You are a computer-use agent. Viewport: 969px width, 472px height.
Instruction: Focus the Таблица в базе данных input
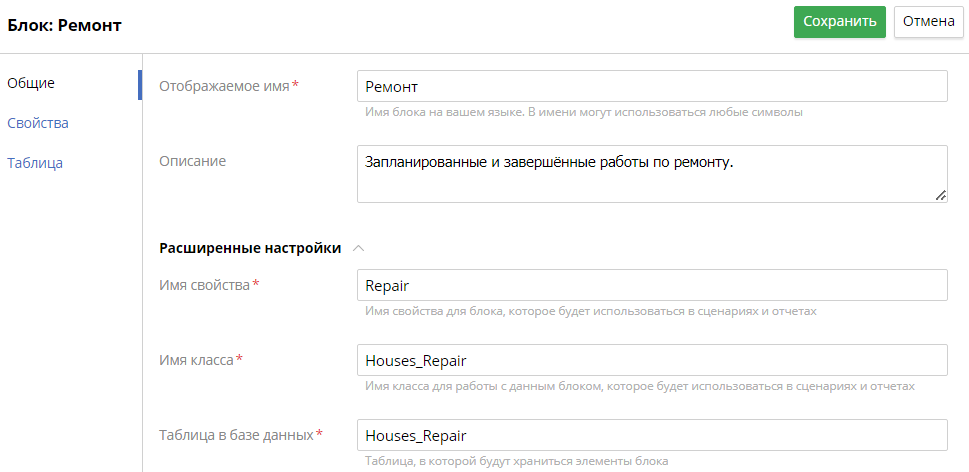[651, 435]
